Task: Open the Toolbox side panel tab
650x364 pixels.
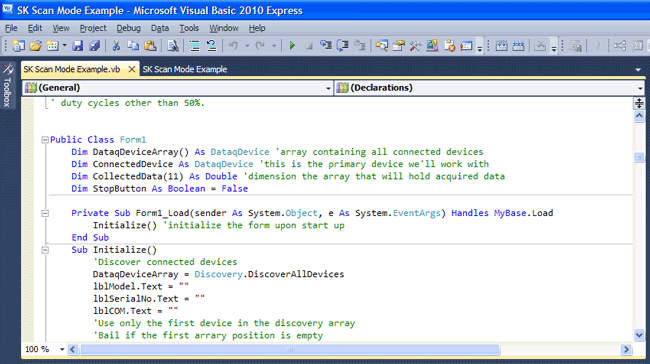Action: click(7, 85)
